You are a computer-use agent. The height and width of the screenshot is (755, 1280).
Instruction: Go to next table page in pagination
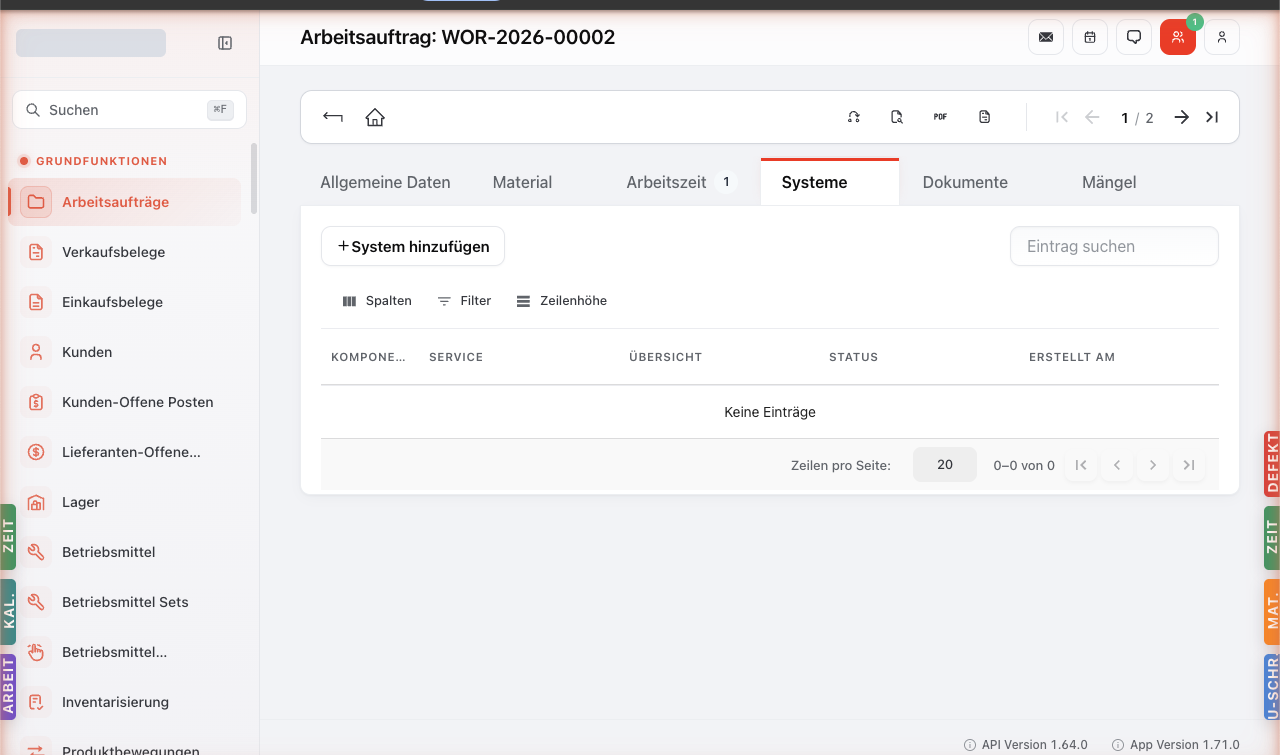1153,465
